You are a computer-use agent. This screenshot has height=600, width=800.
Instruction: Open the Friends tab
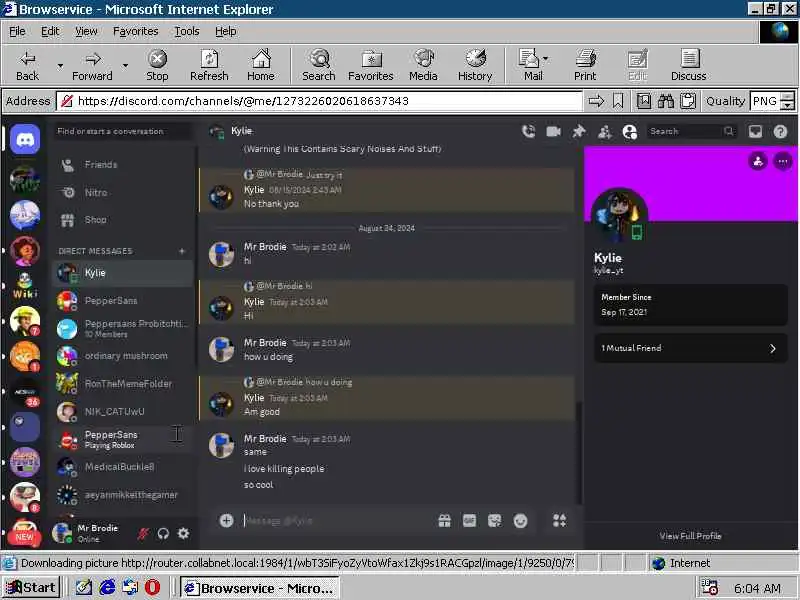pyautogui.click(x=123, y=165)
